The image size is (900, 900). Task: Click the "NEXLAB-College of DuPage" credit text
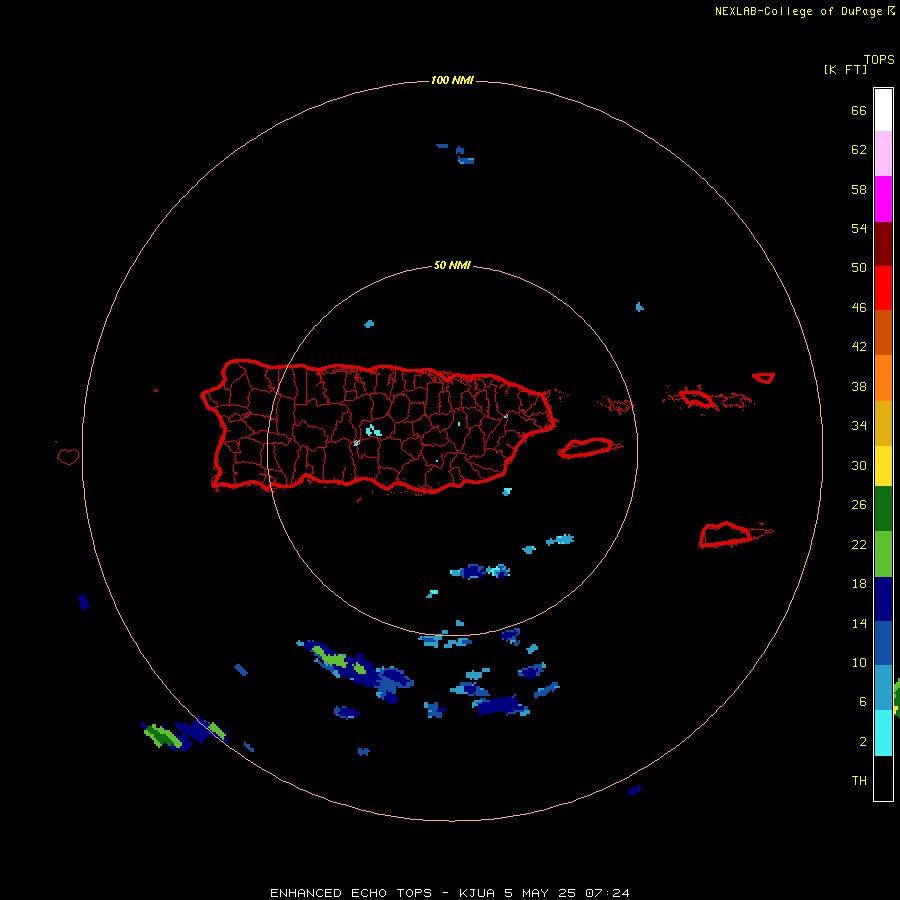798,11
